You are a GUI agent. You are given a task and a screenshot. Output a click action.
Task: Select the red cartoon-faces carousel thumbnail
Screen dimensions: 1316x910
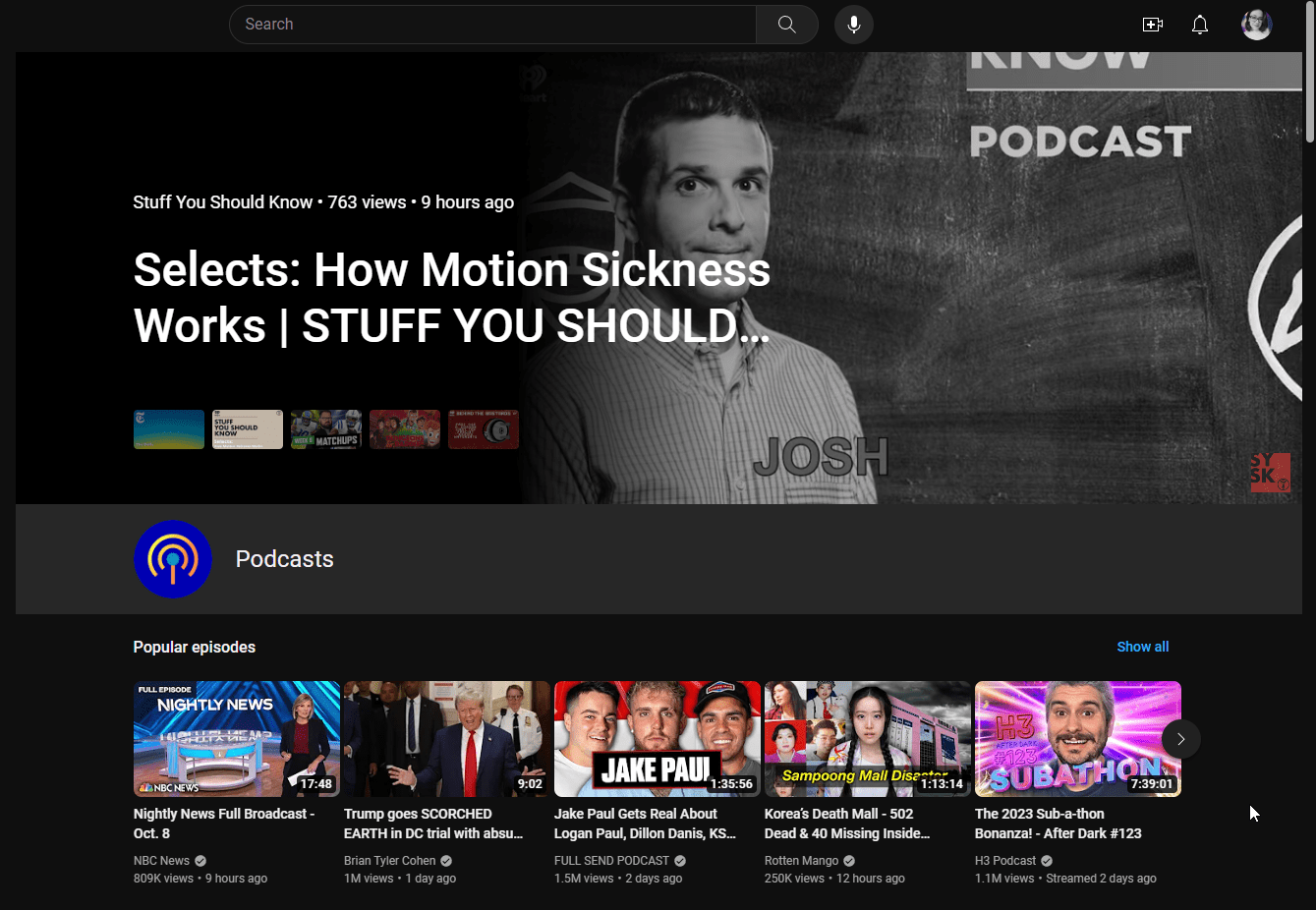pyautogui.click(x=405, y=429)
